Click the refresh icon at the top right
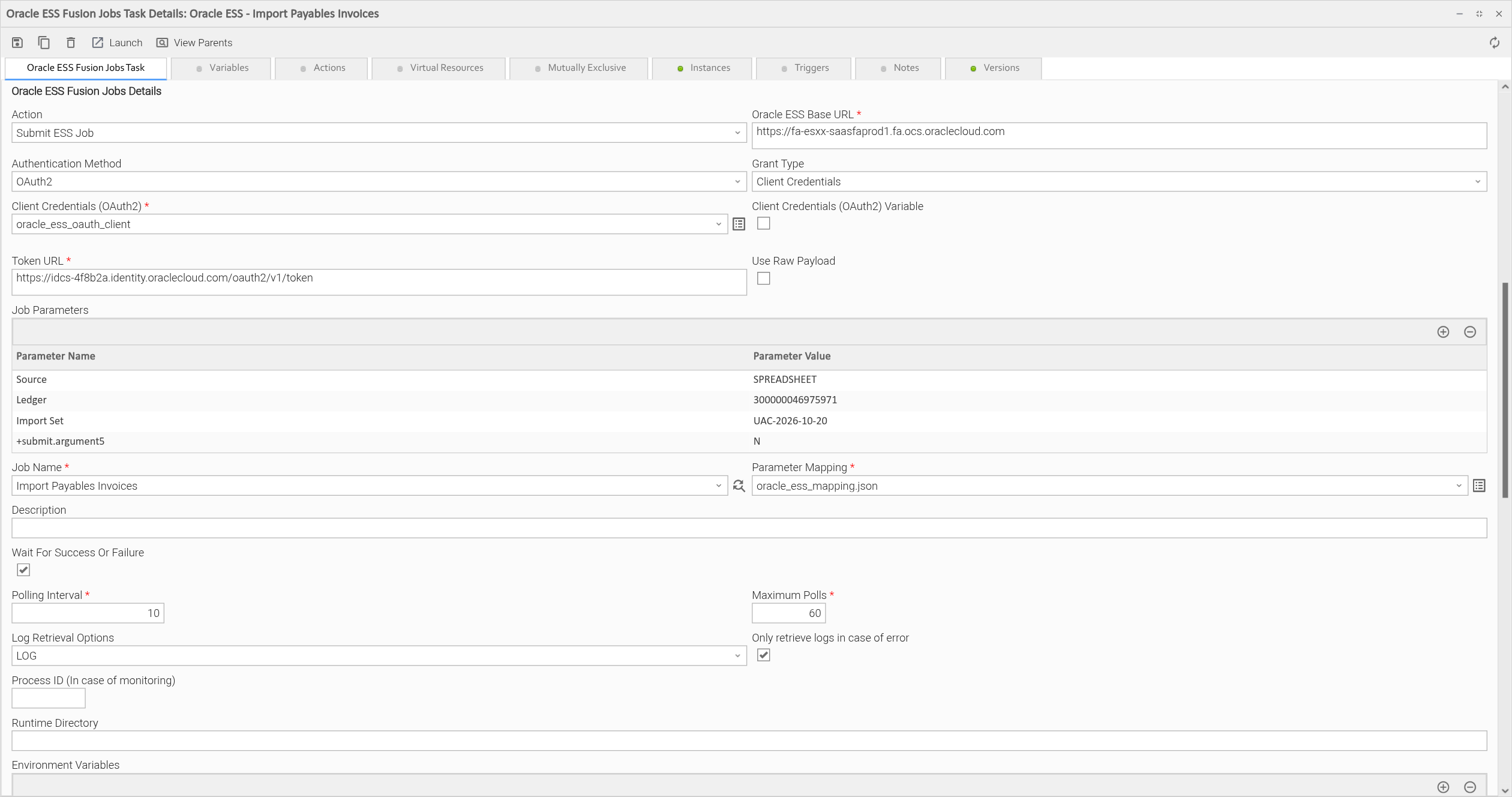This screenshot has height=797, width=1512. point(1495,43)
